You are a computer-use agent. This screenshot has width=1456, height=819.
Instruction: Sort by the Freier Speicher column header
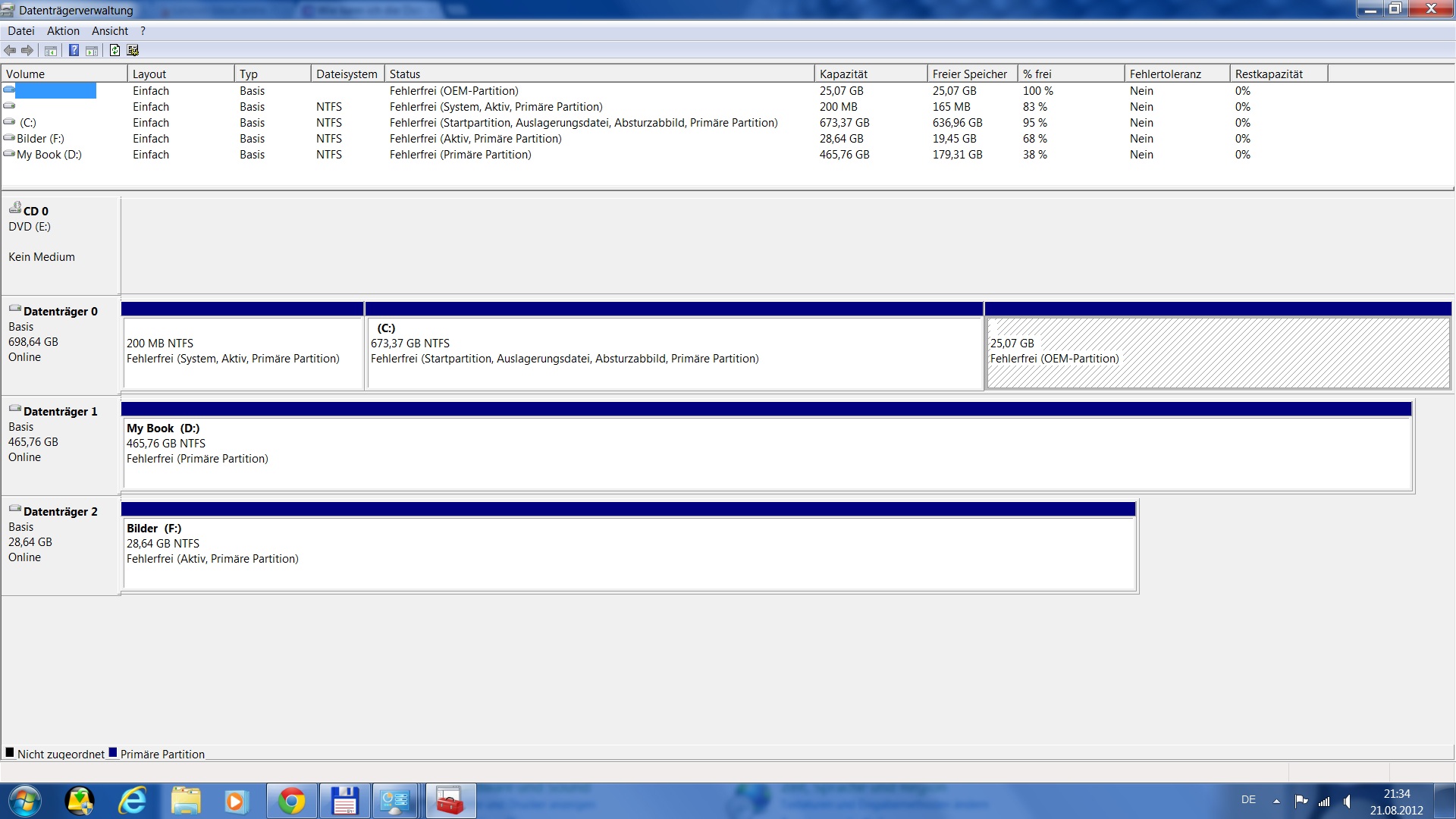coord(969,74)
